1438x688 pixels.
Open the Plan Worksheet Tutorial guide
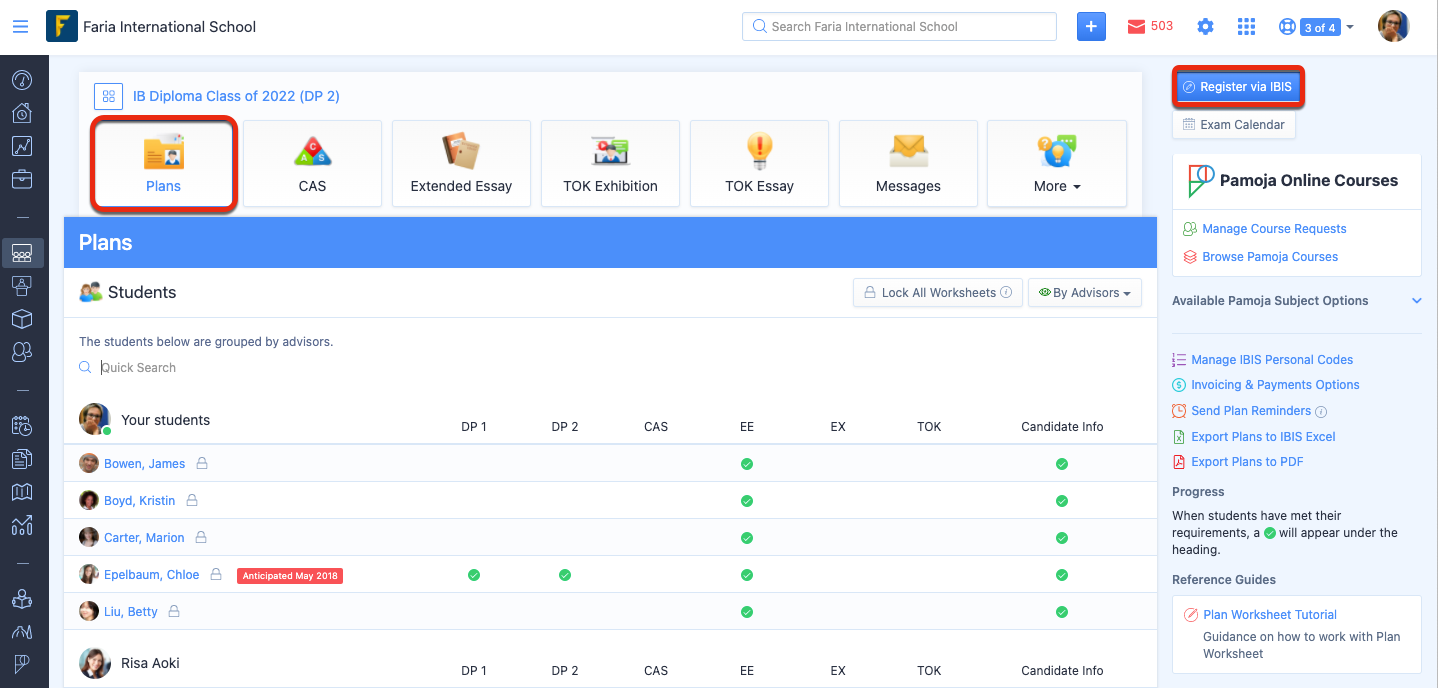click(1270, 615)
